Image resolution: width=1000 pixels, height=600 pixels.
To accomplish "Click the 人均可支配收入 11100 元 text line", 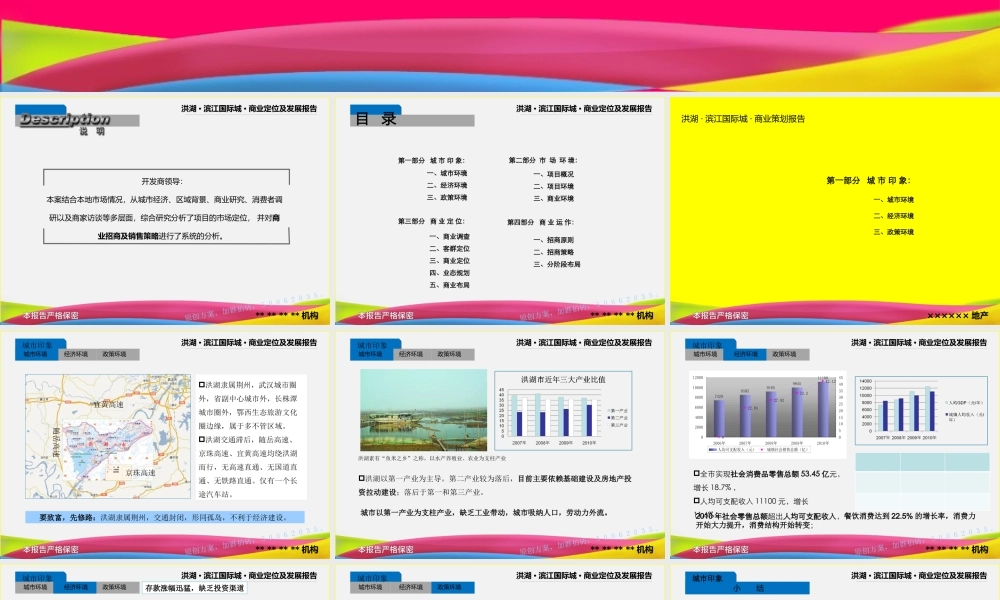I will point(751,502).
